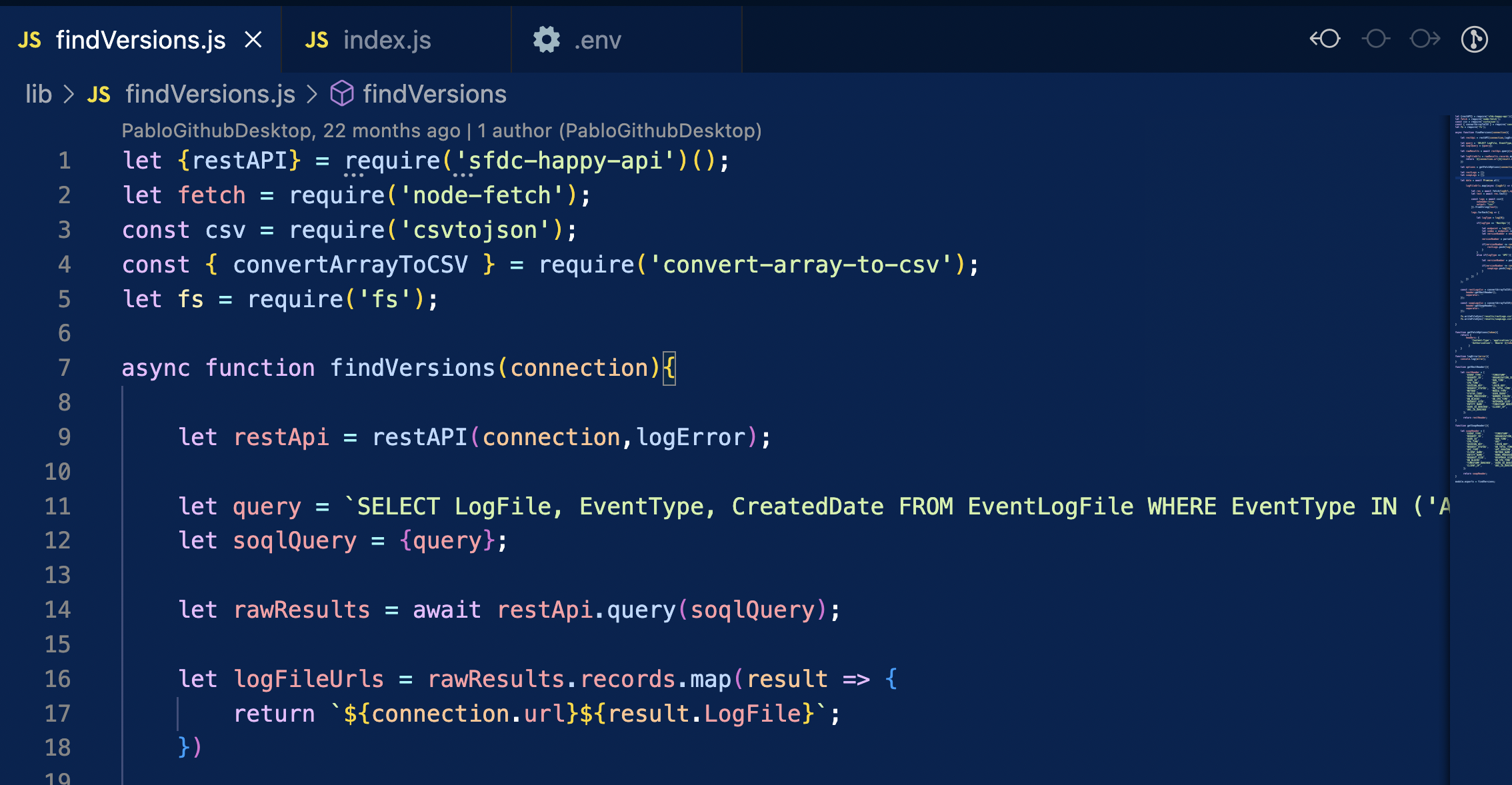Open the .env tab

coord(597,41)
